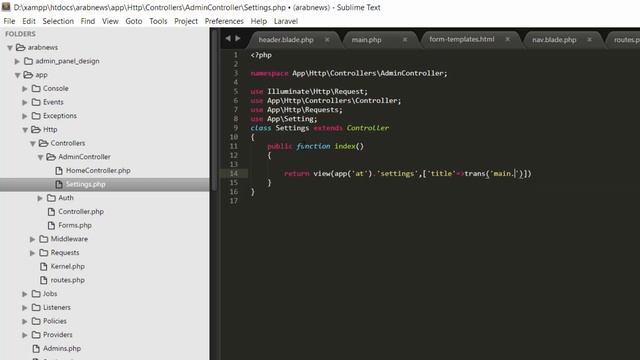The height and width of the screenshot is (360, 640).
Task: Open the Tools menu
Action: tap(158, 21)
